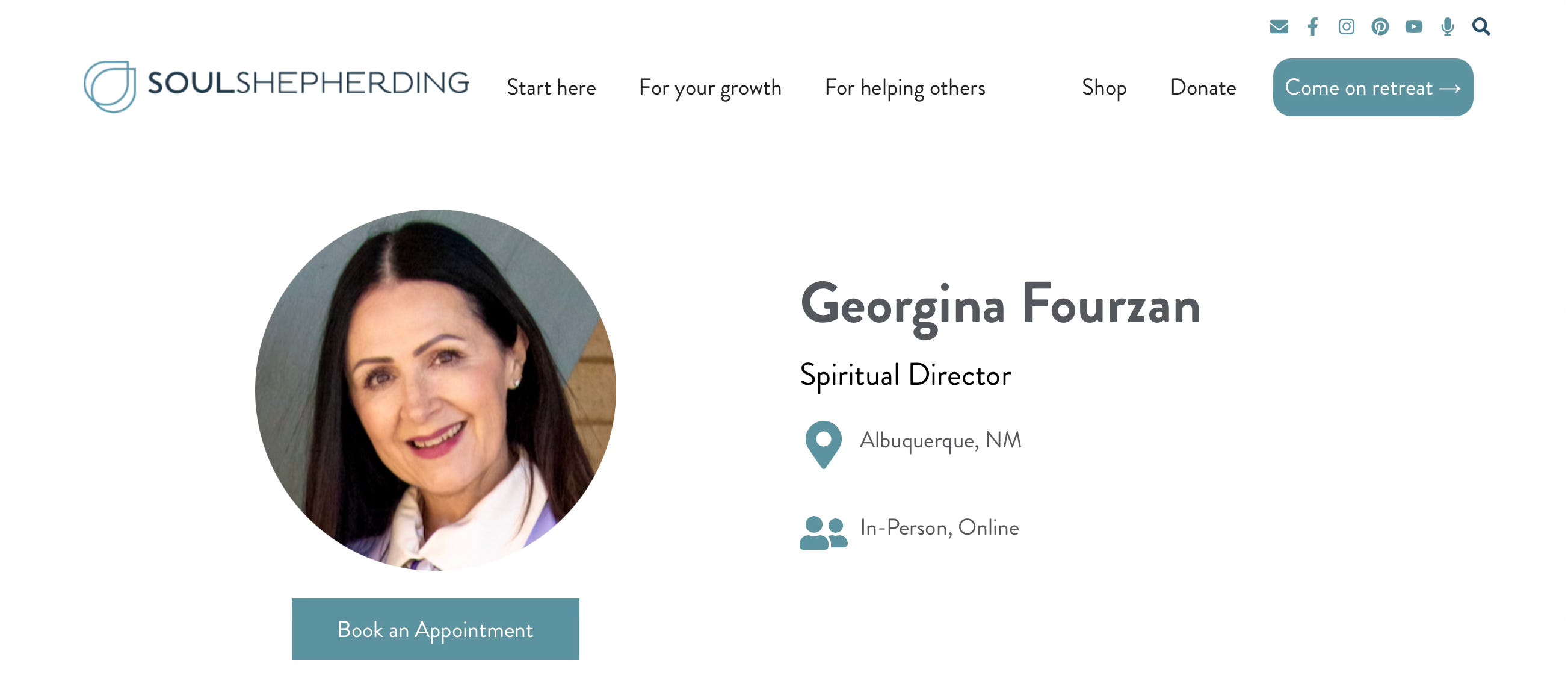Click the location pin icon
Image resolution: width=1568 pixels, height=687 pixels.
(823, 444)
